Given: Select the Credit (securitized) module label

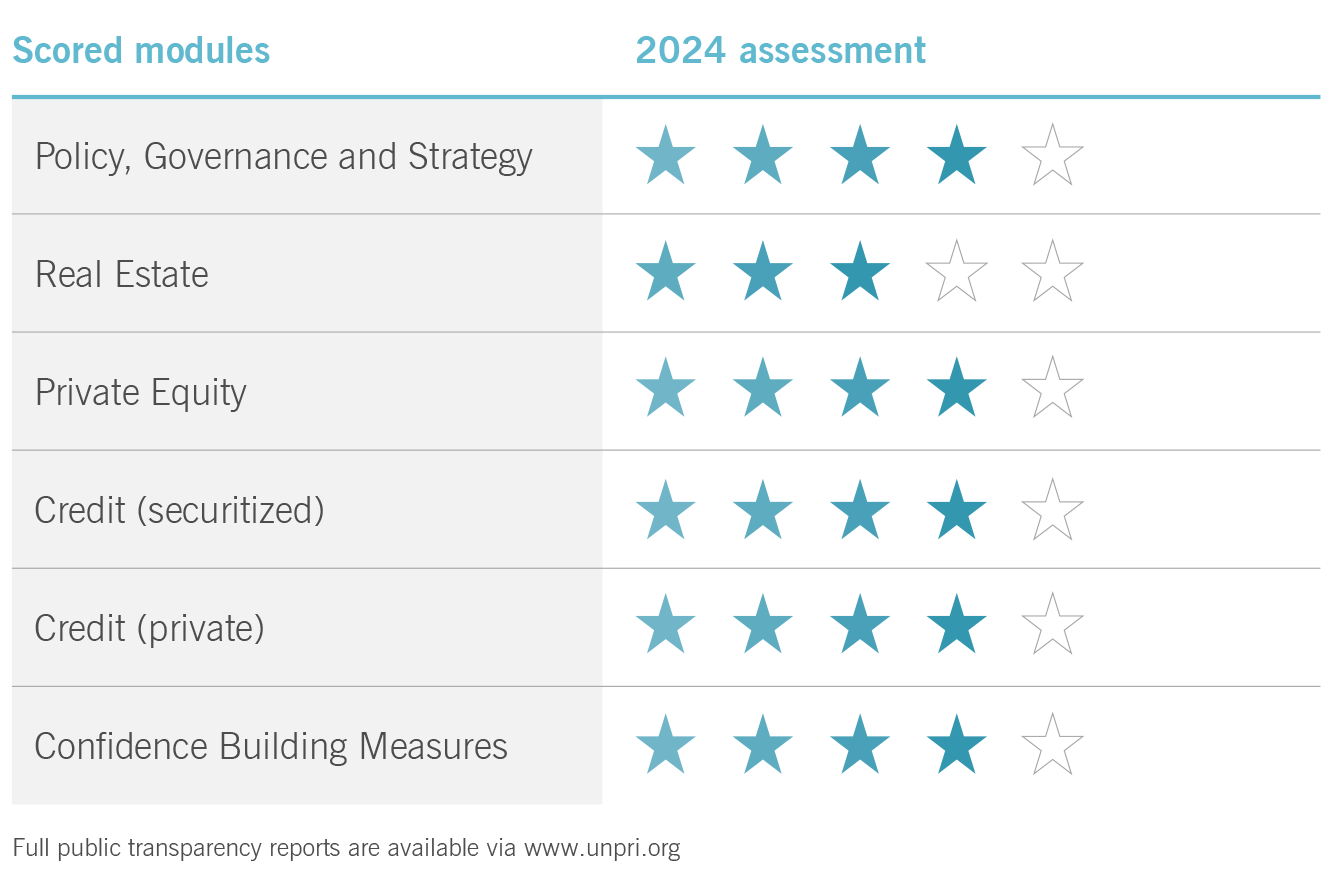Looking at the screenshot, I should point(180,510).
